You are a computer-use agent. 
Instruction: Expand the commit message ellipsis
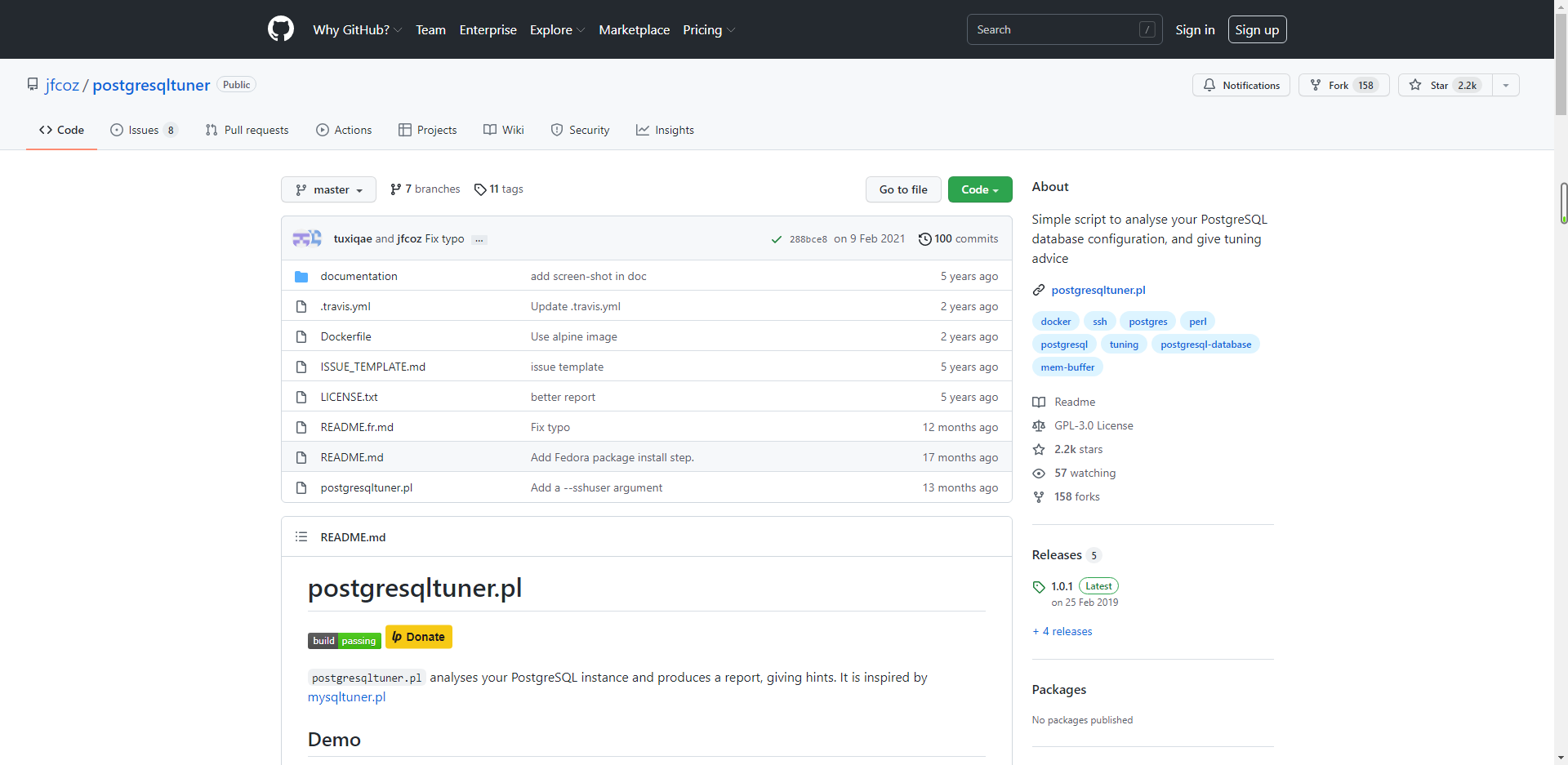click(479, 239)
